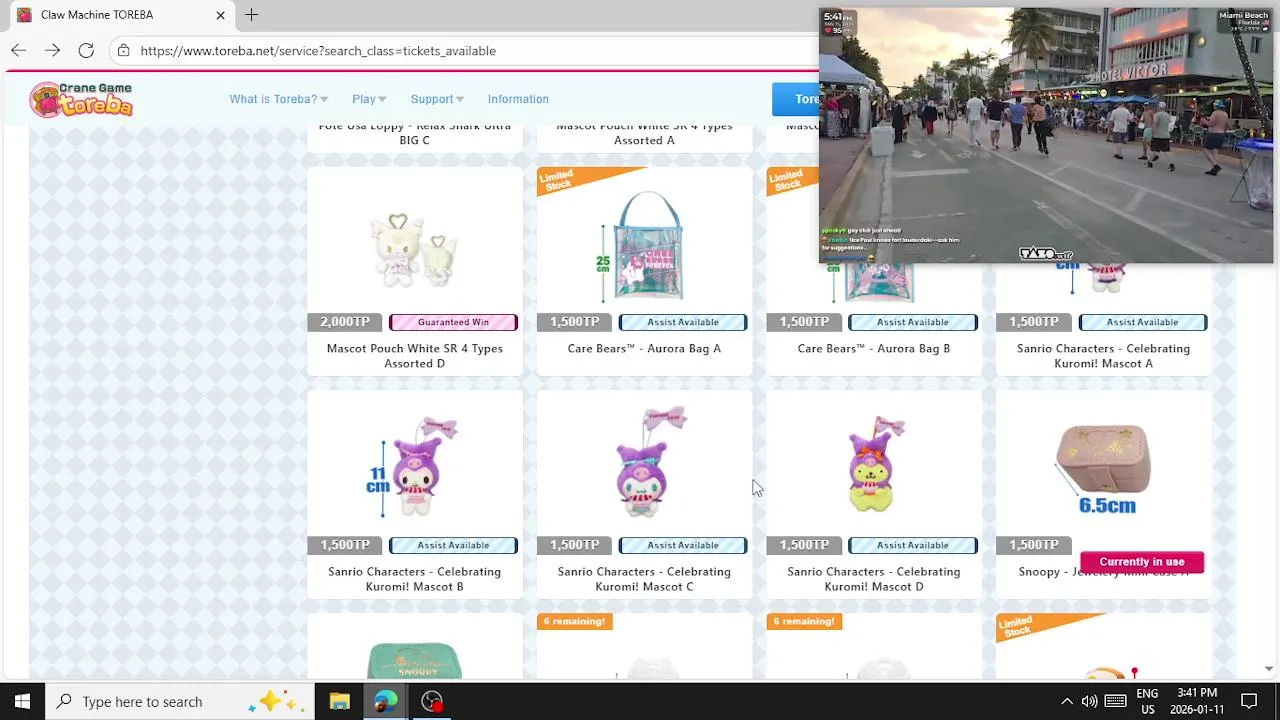Open Snoopy jewelry case image

coord(1104,468)
